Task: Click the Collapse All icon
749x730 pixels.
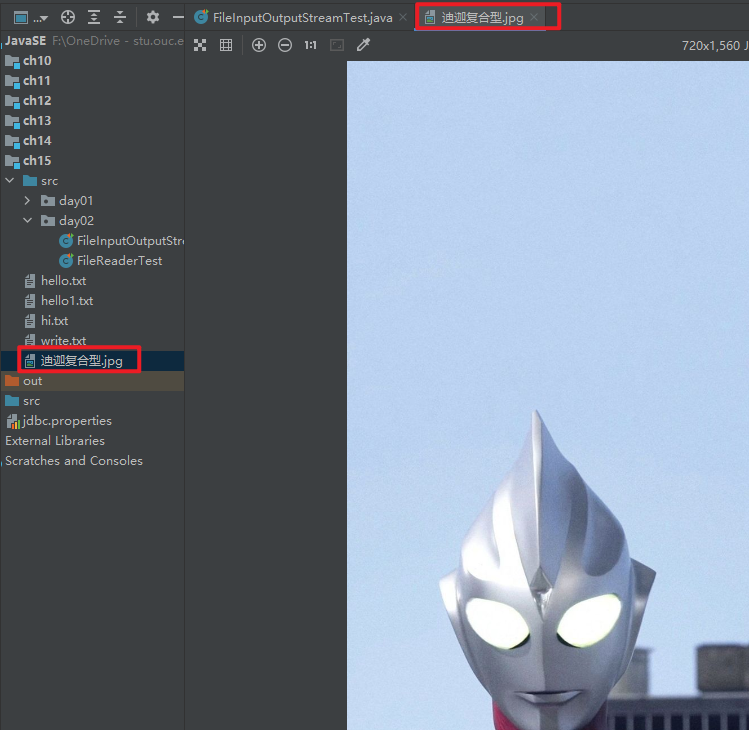Action: (x=120, y=18)
